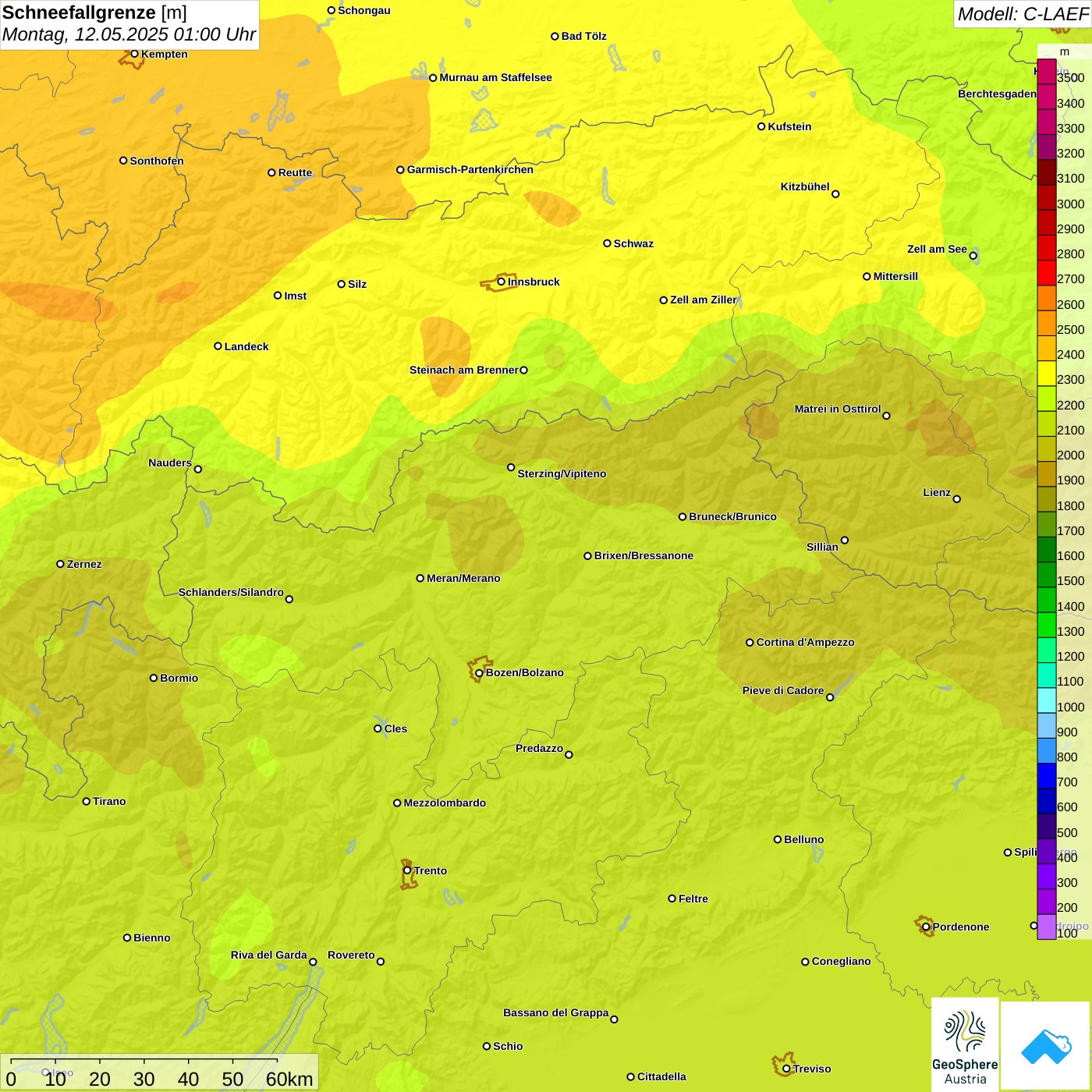Click the Bad Tölz label
Screen dimensions: 1092x1092
pos(583,36)
